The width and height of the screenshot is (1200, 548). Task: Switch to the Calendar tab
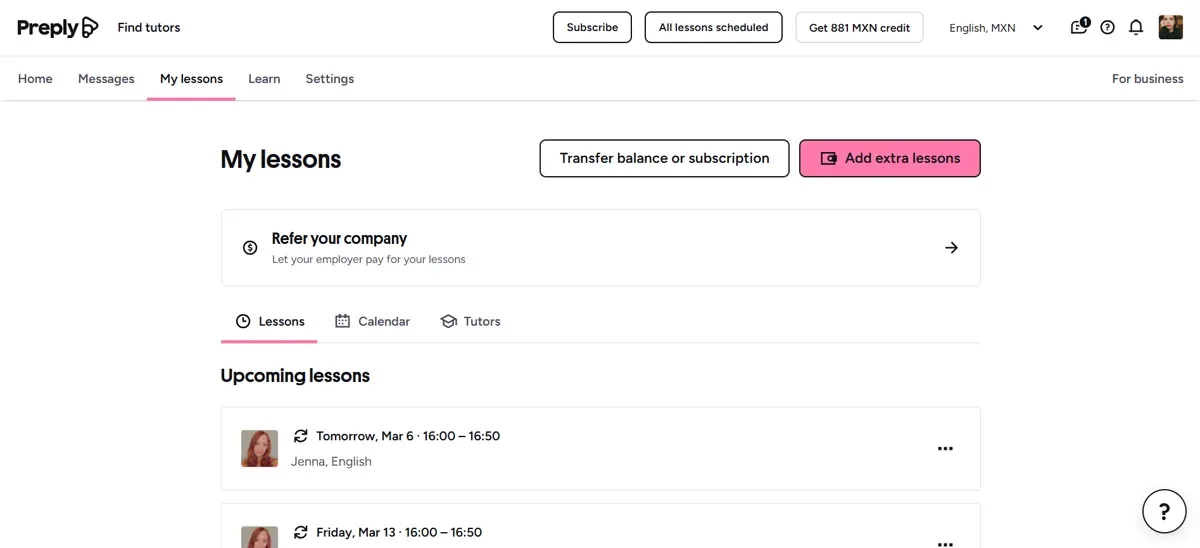tap(373, 321)
